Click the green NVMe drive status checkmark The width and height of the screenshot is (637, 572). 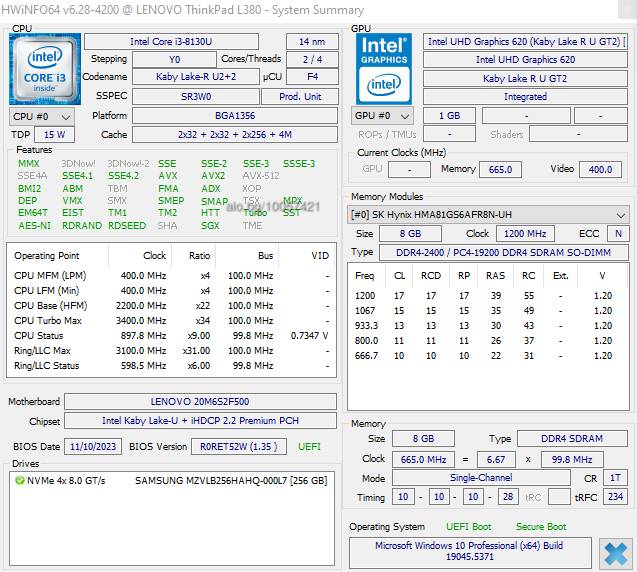pos(19,481)
